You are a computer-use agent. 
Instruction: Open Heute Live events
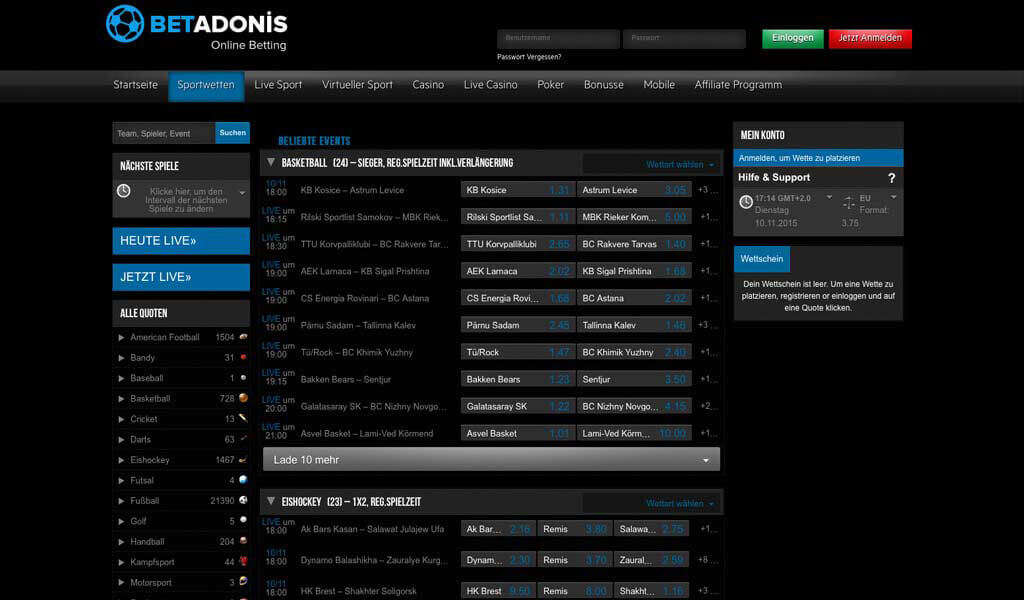181,241
